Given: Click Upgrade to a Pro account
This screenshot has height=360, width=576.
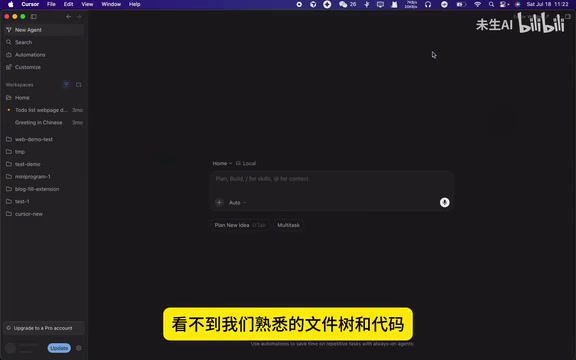Looking at the screenshot, I should coord(43,328).
